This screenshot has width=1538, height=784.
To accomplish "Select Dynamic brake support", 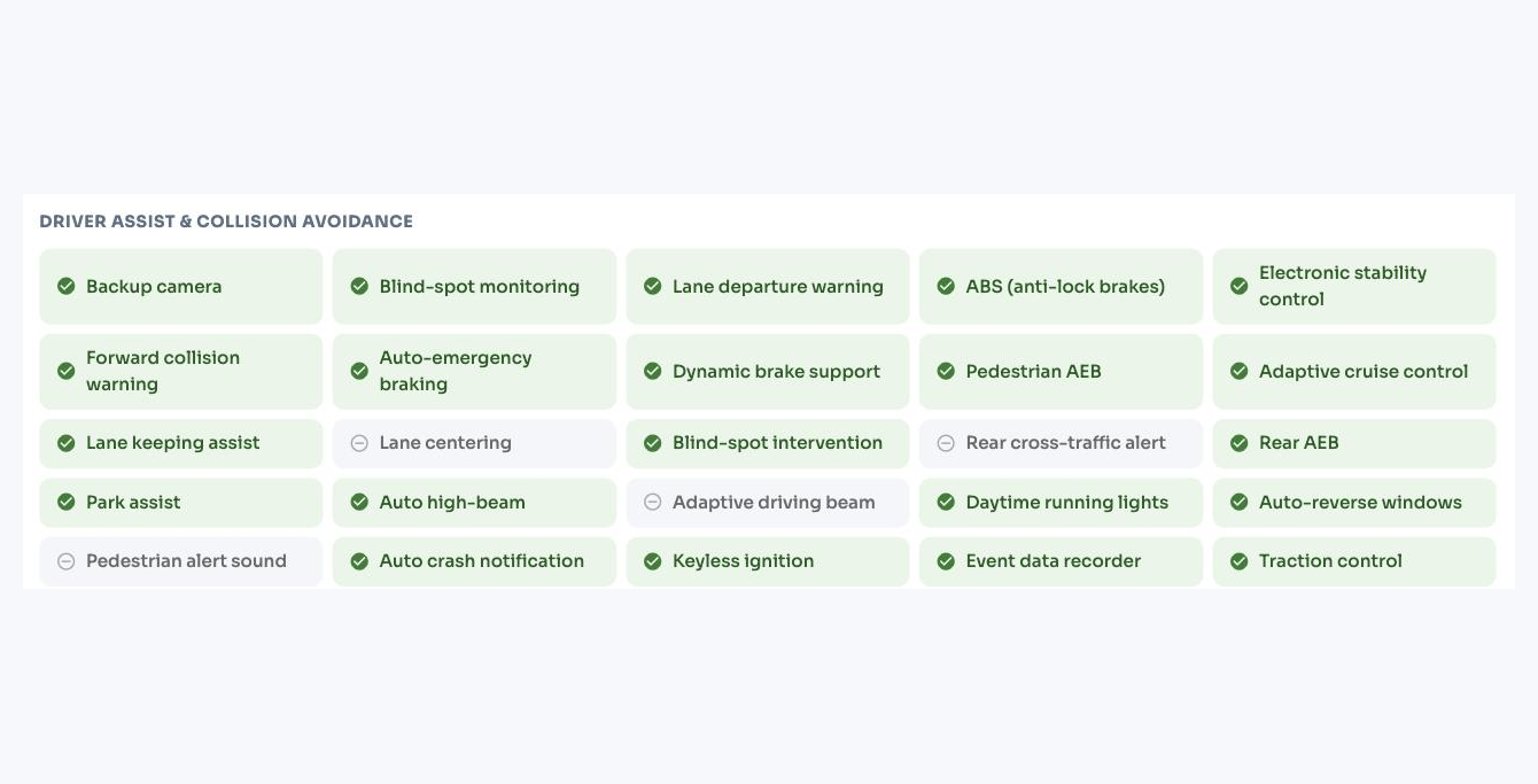I will click(768, 371).
